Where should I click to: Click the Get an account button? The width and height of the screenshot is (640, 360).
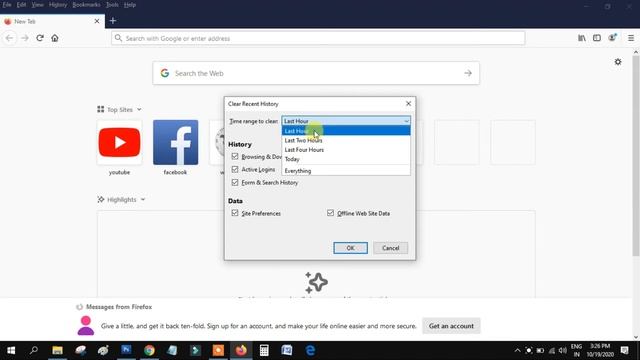click(451, 326)
